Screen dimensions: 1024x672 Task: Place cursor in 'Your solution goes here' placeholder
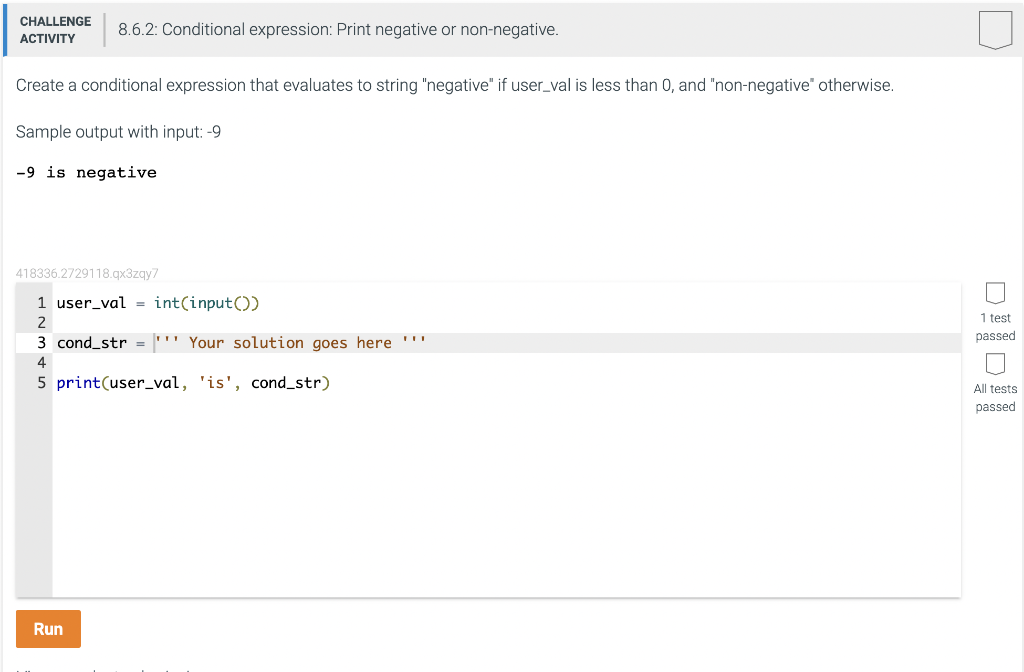pyautogui.click(x=290, y=343)
